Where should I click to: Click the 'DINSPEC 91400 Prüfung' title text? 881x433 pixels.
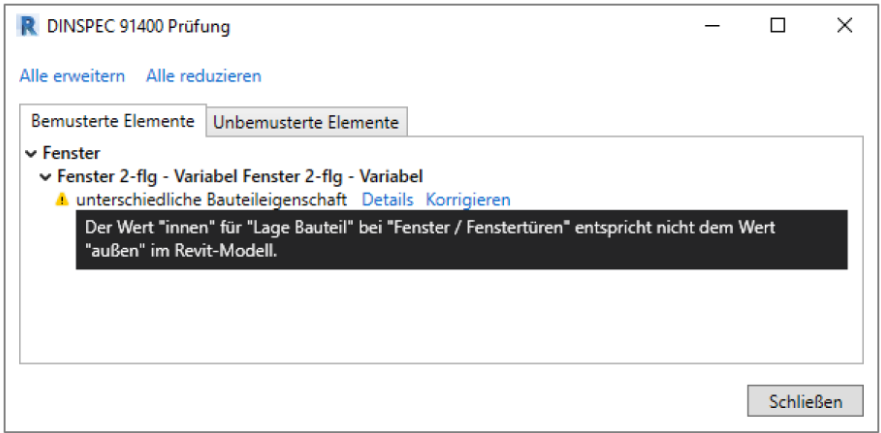pyautogui.click(x=138, y=27)
